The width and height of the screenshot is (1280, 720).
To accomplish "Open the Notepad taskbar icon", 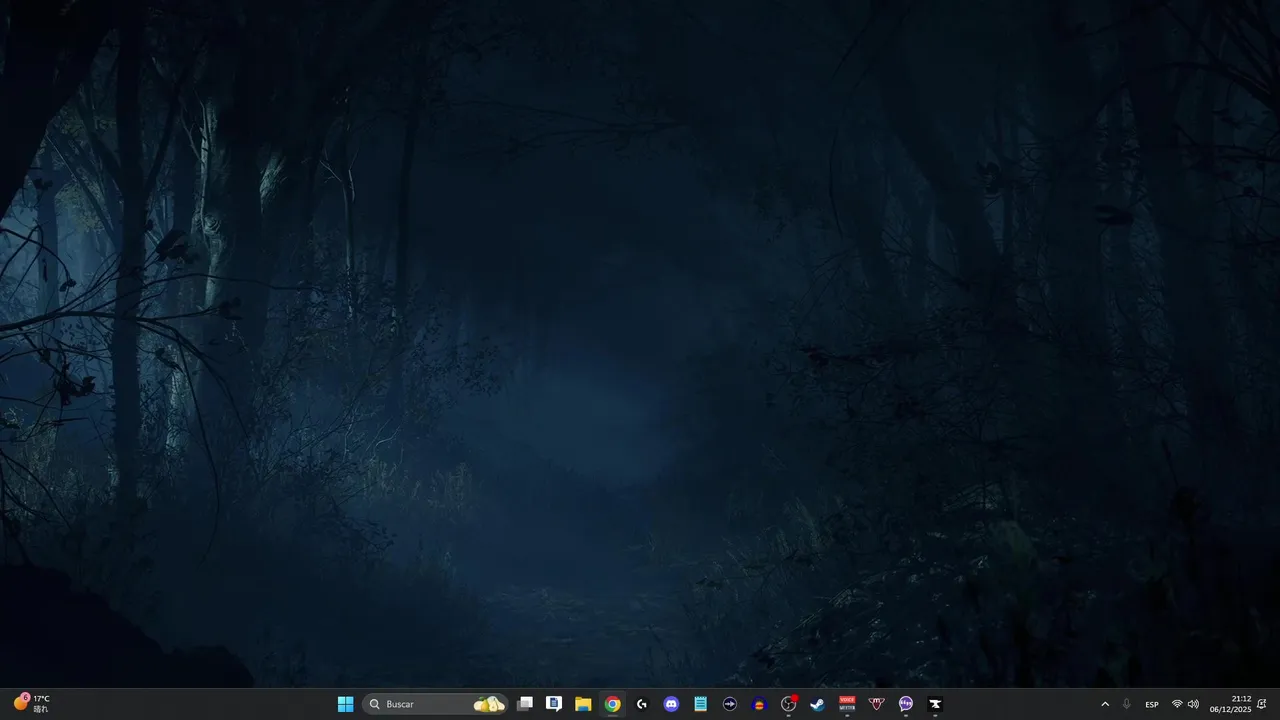I will [701, 704].
